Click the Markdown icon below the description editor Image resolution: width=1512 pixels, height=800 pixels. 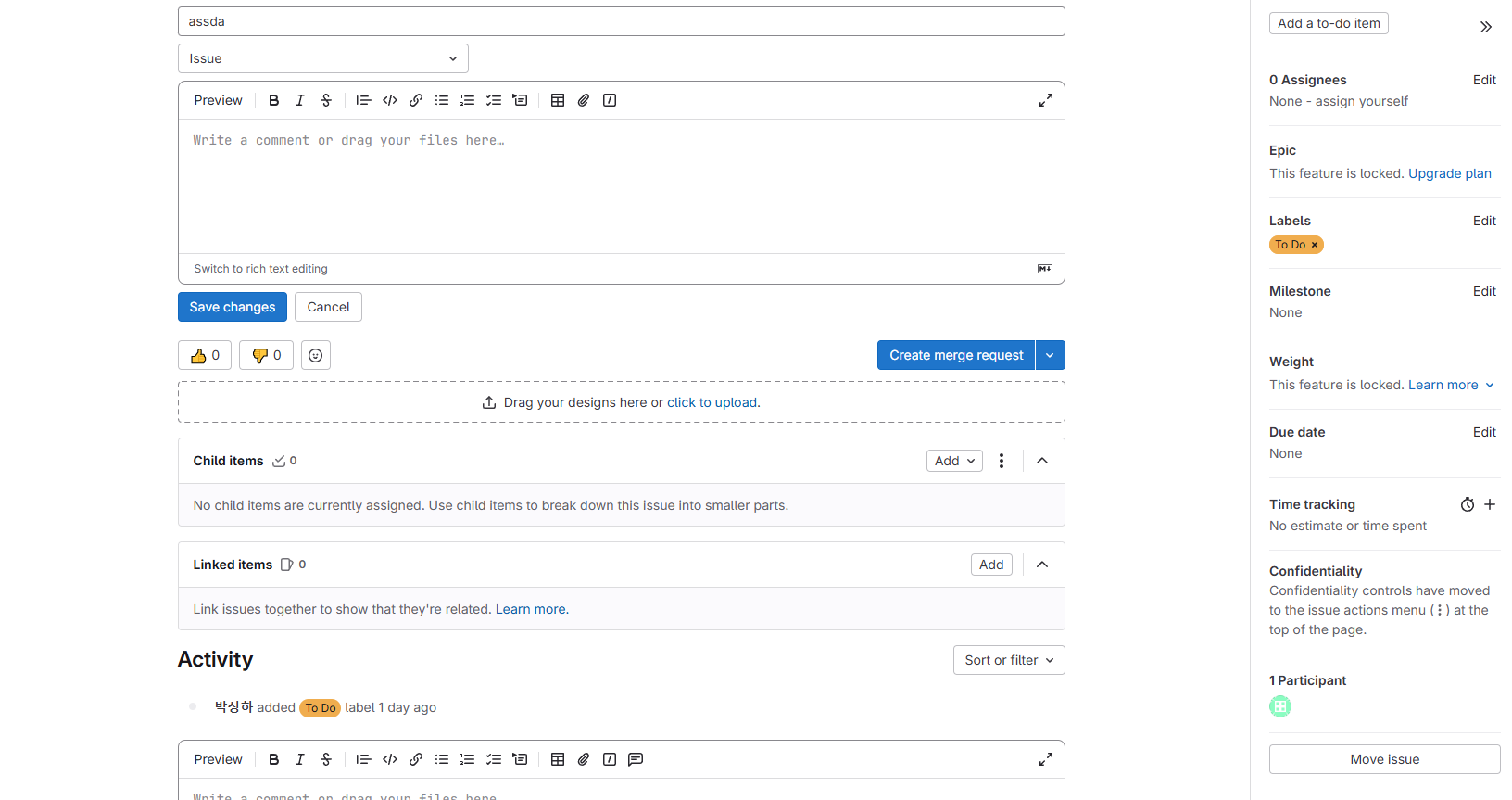(1045, 269)
